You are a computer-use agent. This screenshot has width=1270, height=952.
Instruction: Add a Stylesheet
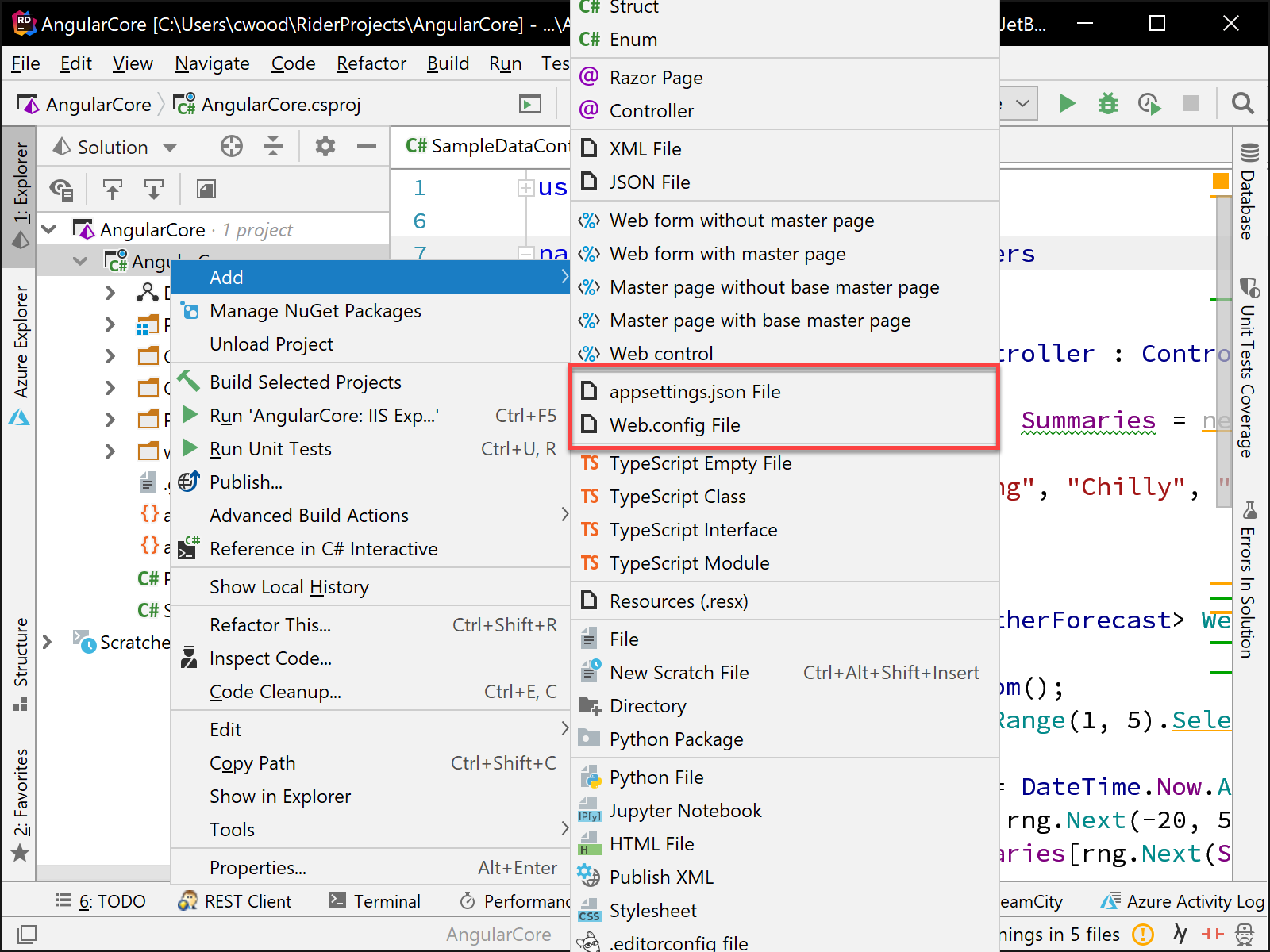pos(784,910)
